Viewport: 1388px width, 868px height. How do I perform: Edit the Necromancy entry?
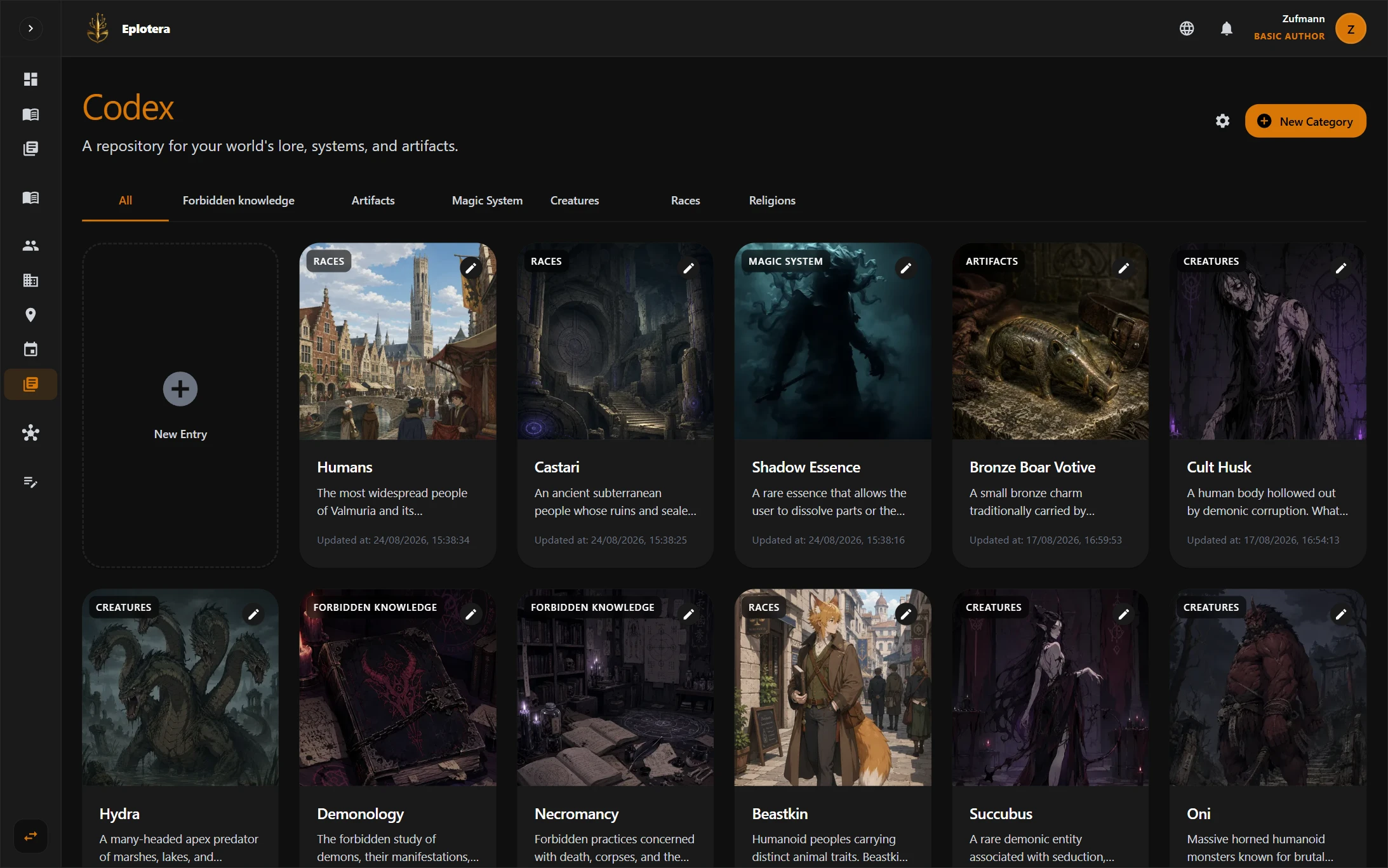[x=689, y=614]
